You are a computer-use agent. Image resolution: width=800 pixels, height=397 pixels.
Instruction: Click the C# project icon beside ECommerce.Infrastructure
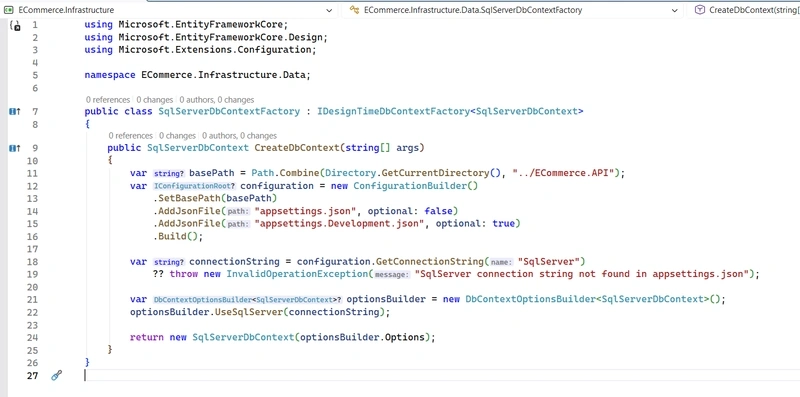tap(8, 10)
